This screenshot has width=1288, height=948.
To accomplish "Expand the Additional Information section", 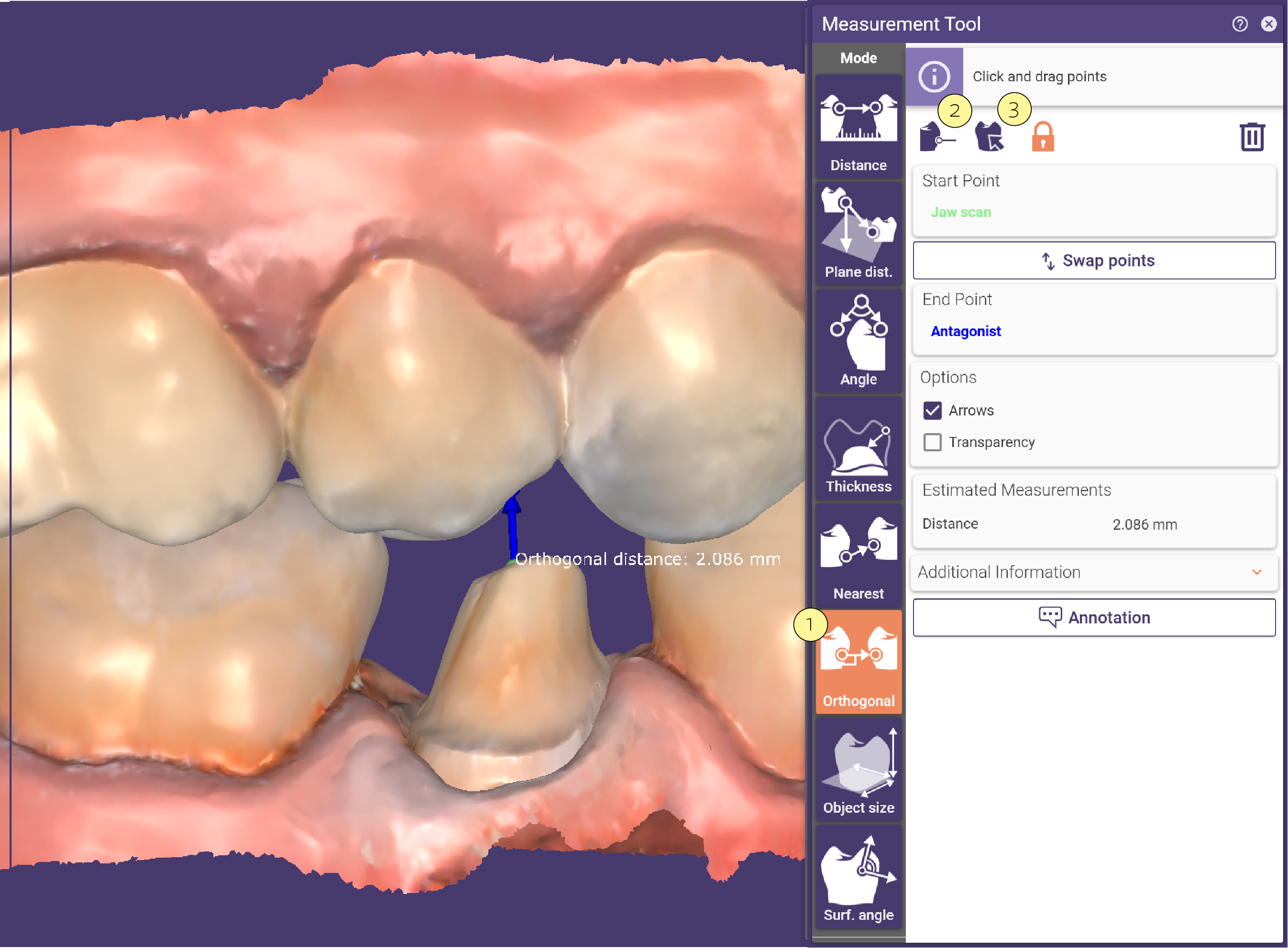I will [1094, 572].
